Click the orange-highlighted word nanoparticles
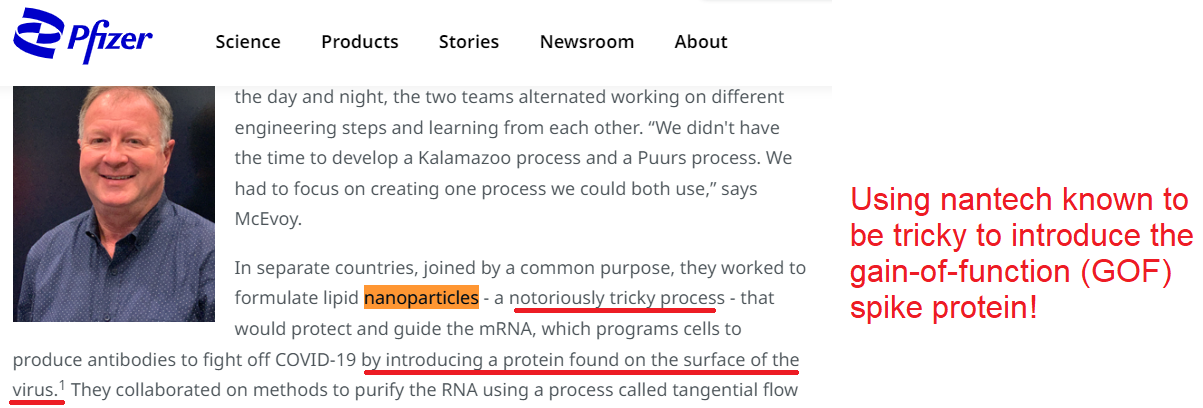The height and width of the screenshot is (408, 1203). 421,298
